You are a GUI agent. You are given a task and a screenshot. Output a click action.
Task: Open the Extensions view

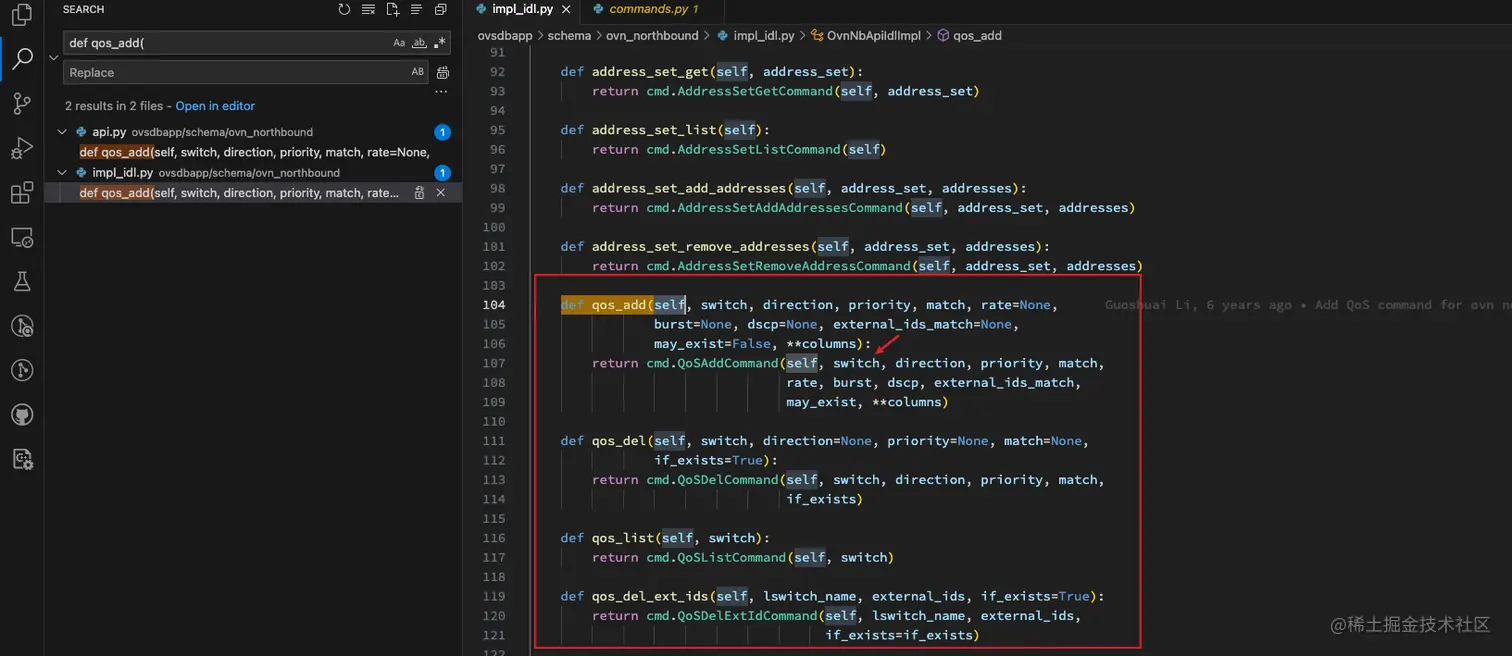pyautogui.click(x=21, y=193)
